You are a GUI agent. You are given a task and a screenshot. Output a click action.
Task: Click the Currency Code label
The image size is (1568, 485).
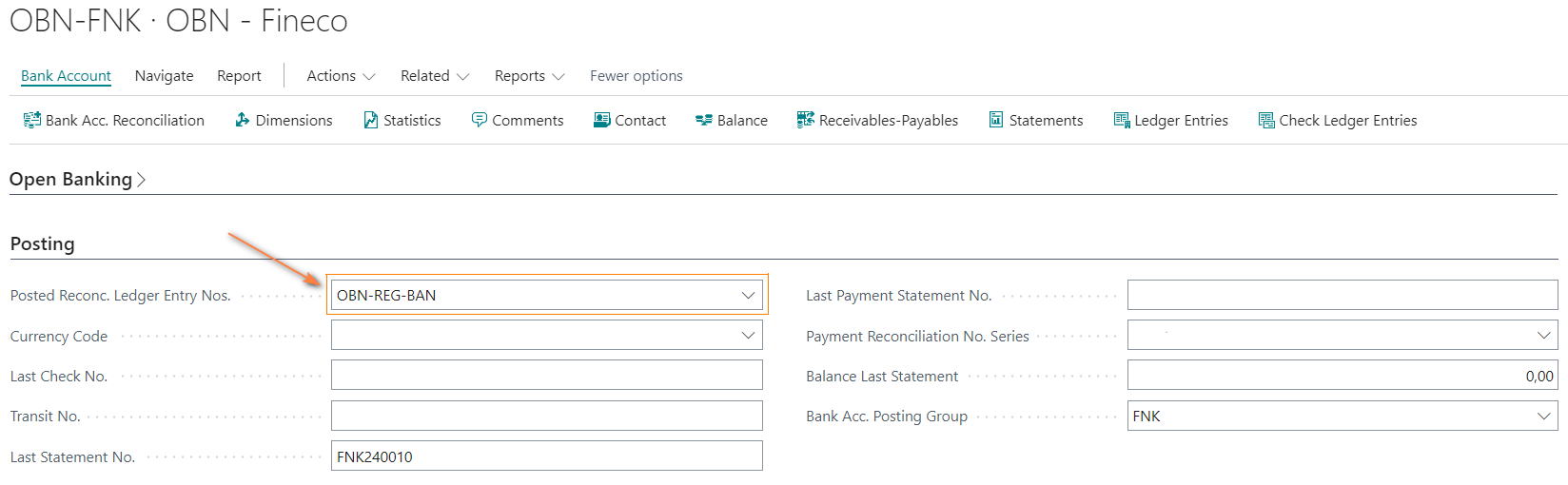pos(59,337)
